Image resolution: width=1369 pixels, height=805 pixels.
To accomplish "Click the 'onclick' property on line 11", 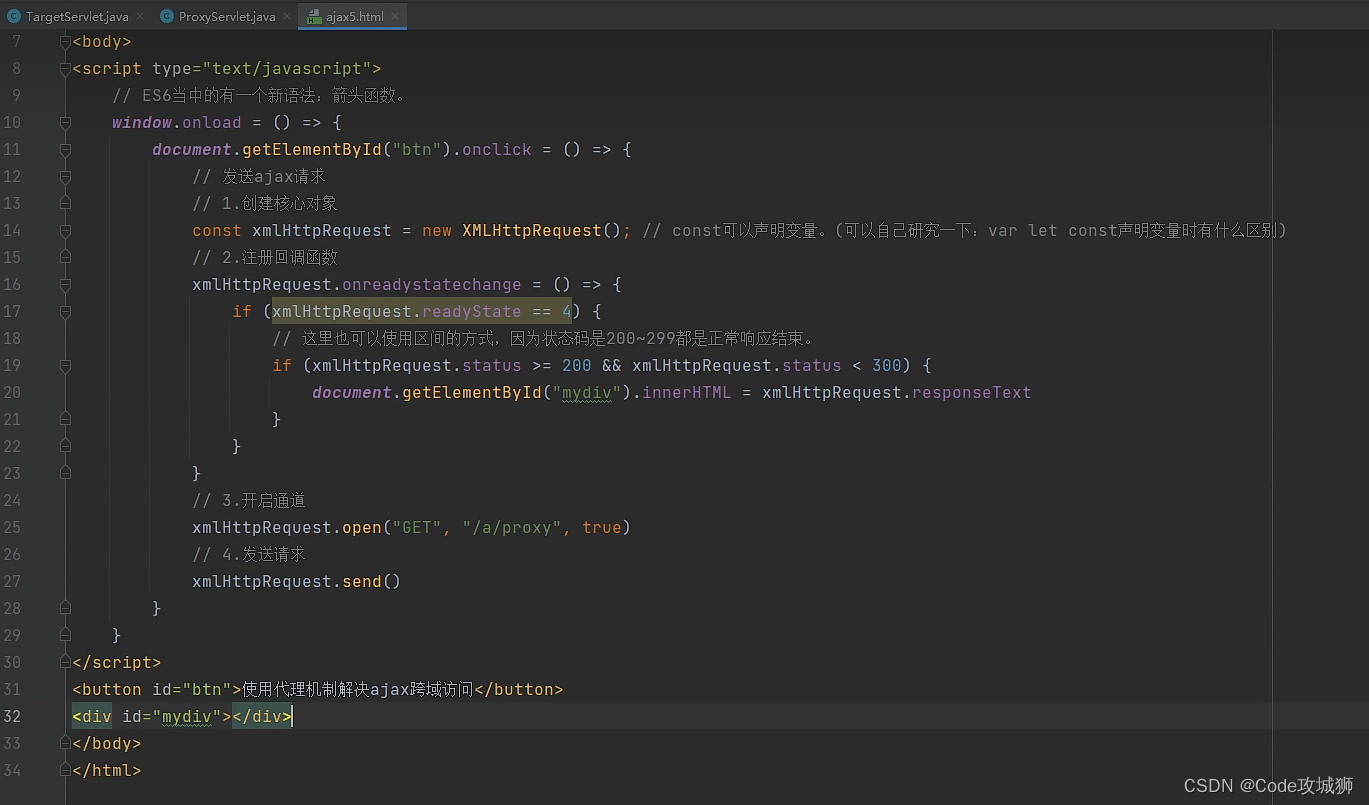I will tap(497, 150).
